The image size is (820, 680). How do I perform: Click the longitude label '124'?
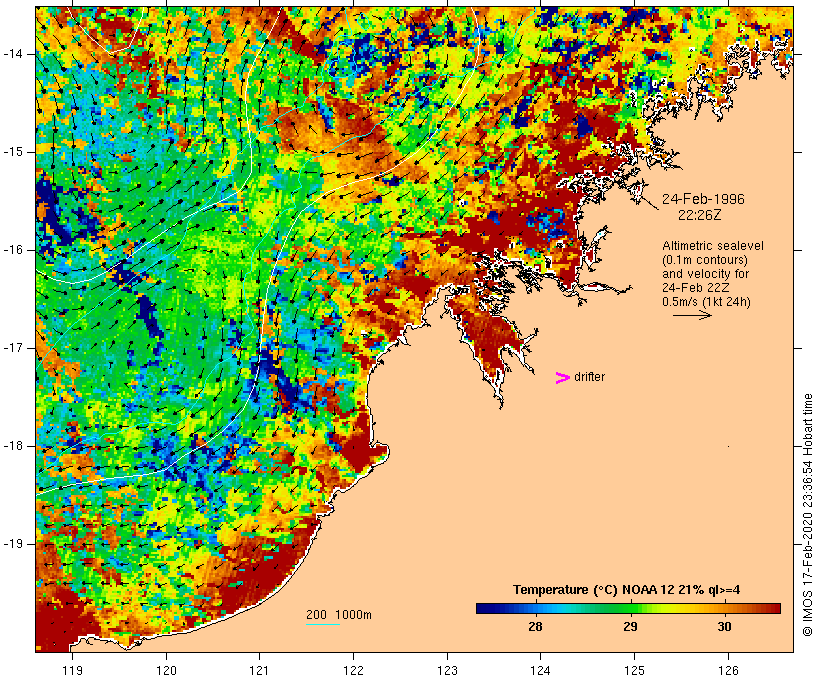[x=541, y=670]
